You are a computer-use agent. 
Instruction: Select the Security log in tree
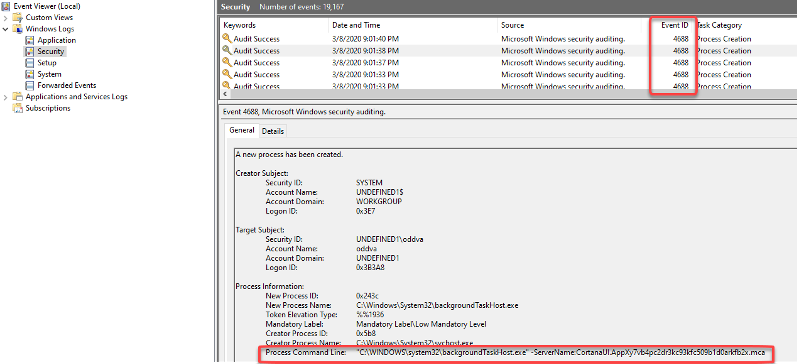pos(51,51)
